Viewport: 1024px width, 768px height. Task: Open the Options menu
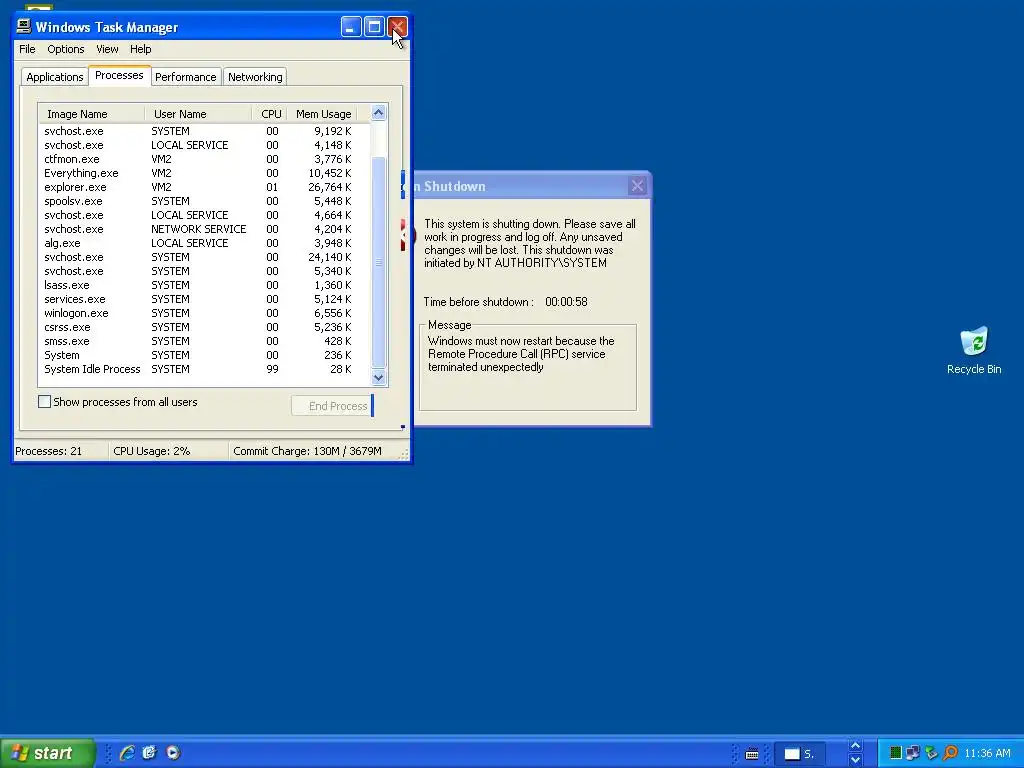click(66, 49)
